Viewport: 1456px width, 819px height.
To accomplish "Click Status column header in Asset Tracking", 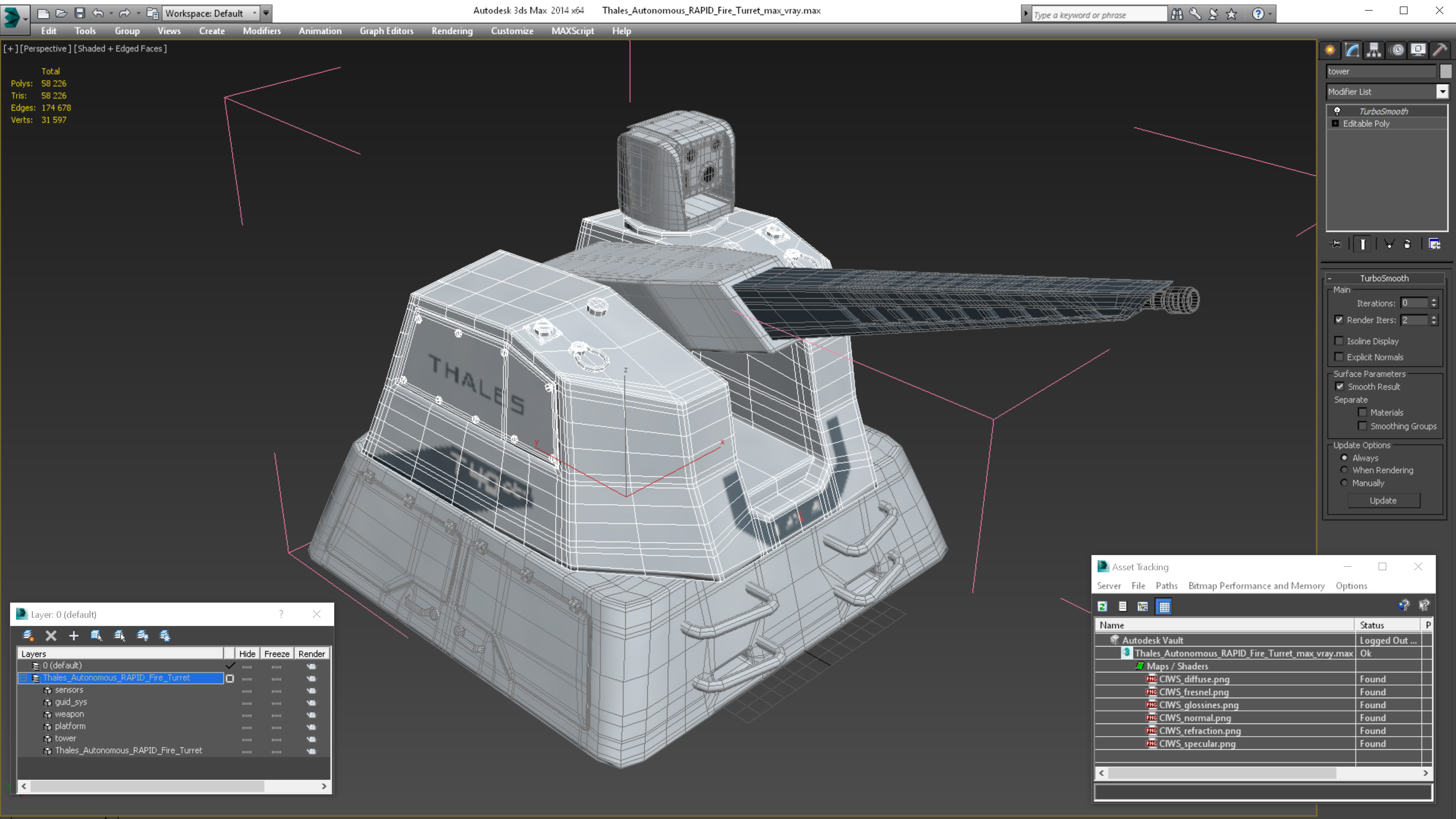I will coord(1388,625).
